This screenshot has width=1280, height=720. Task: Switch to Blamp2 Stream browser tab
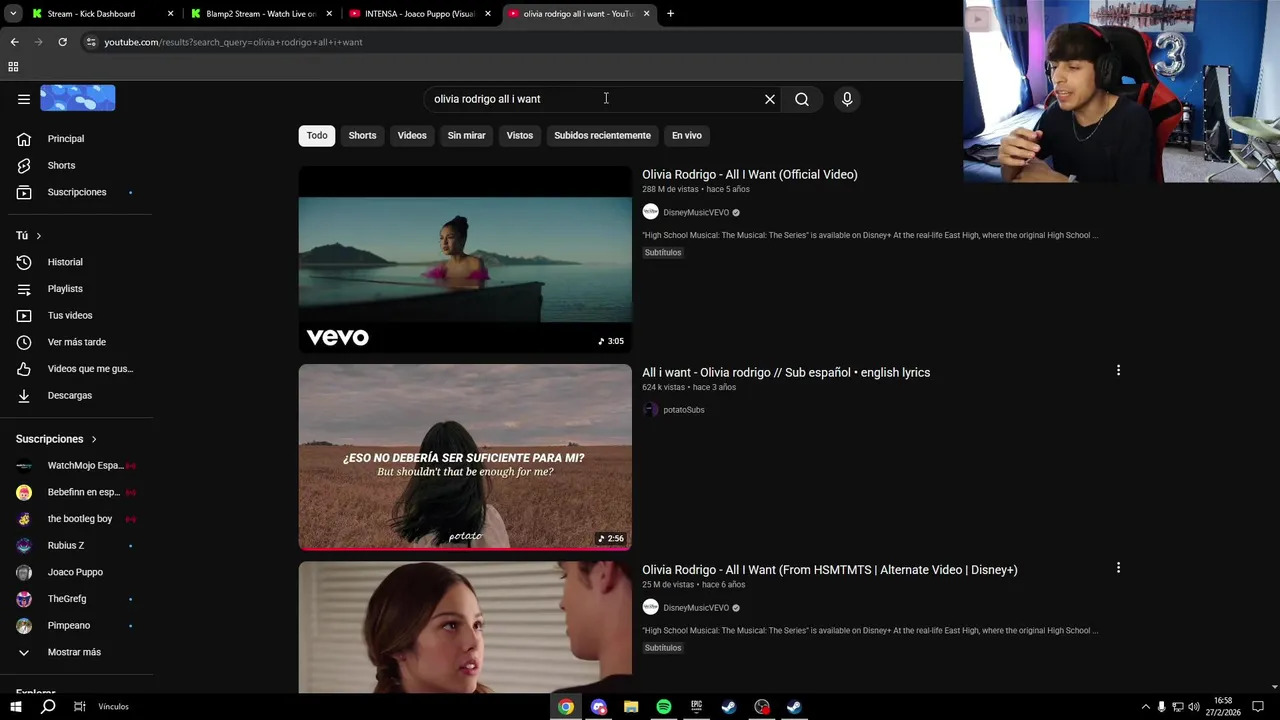(x=261, y=14)
